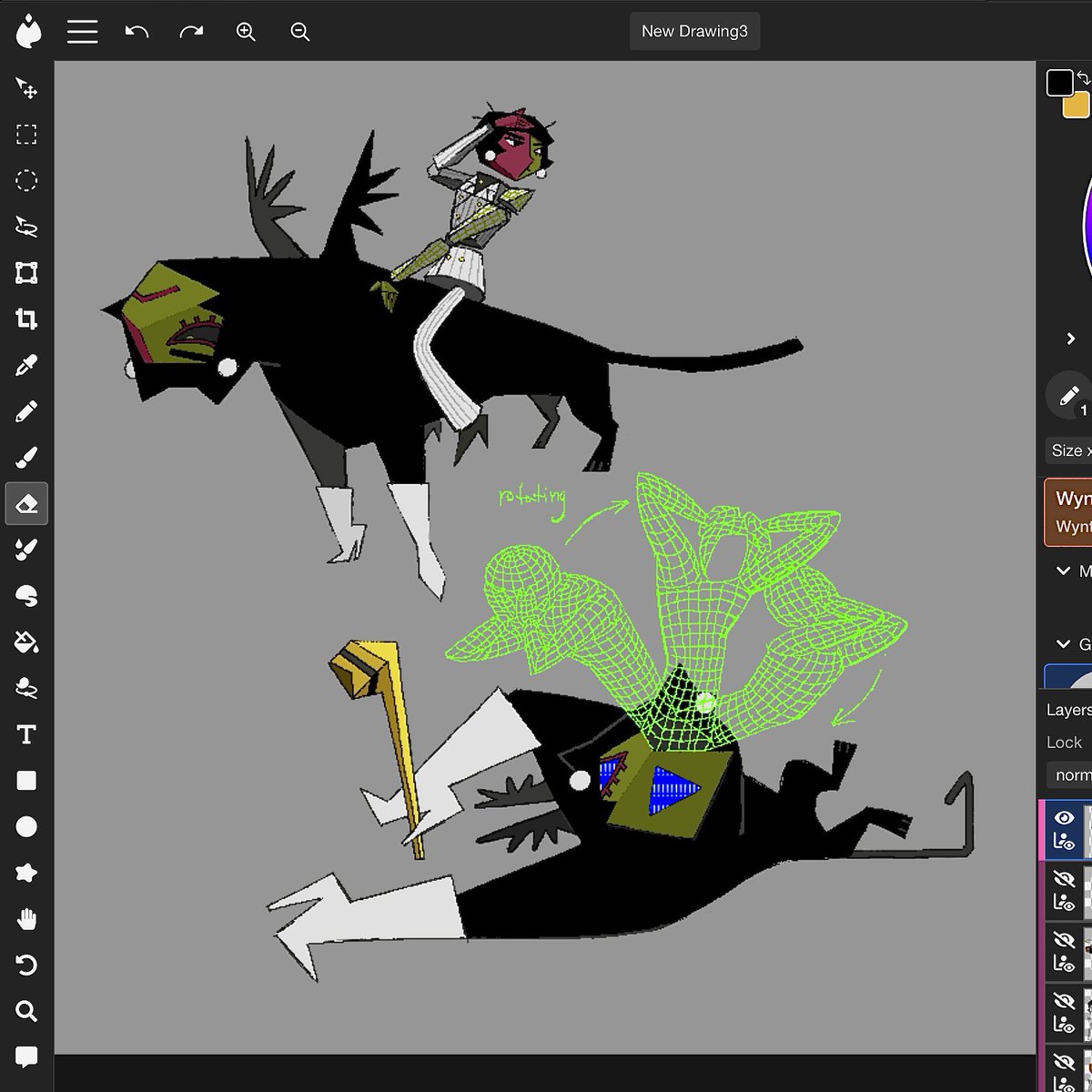1092x1092 pixels.
Task: Select the Paintbrush tool
Action: pyautogui.click(x=26, y=457)
